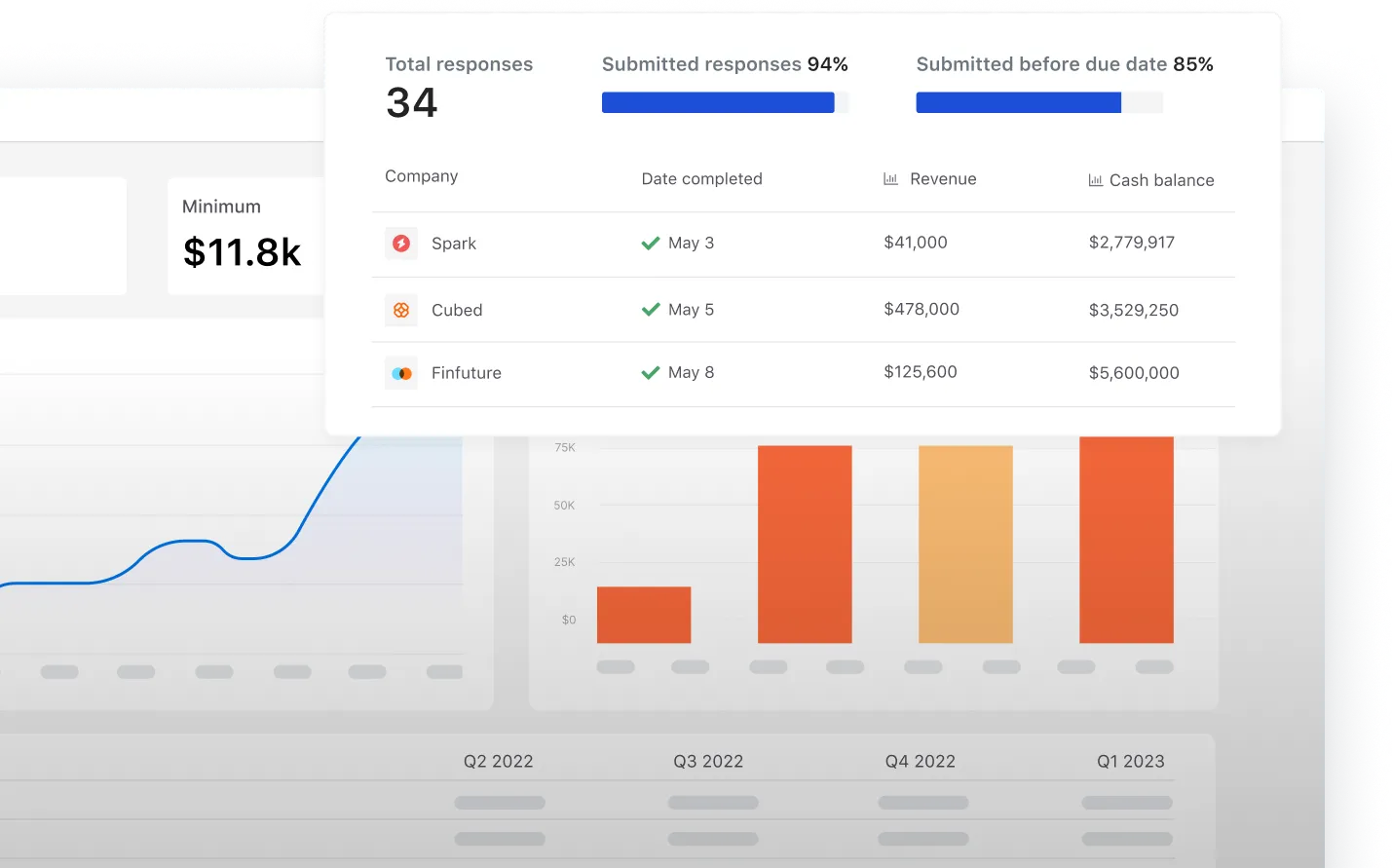Click the light yellow-orange bar in bar chart

click(965, 545)
